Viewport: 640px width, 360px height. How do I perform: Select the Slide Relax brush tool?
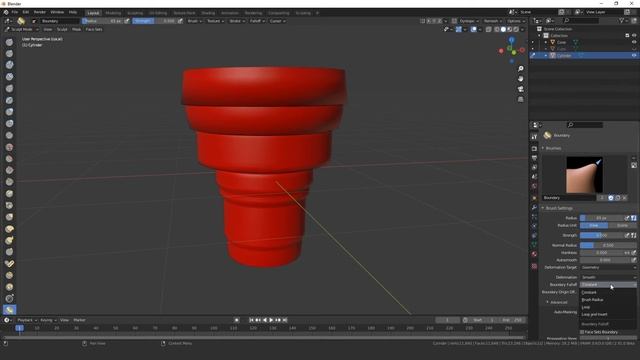coord(9,299)
